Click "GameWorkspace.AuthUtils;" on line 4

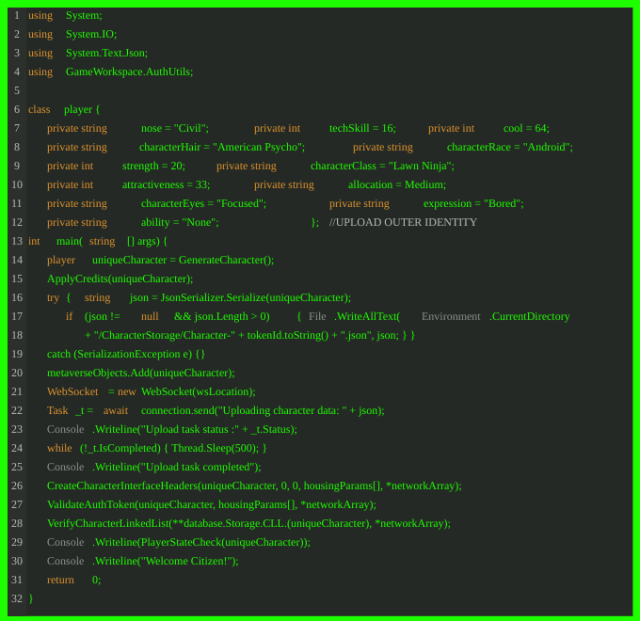click(x=129, y=72)
